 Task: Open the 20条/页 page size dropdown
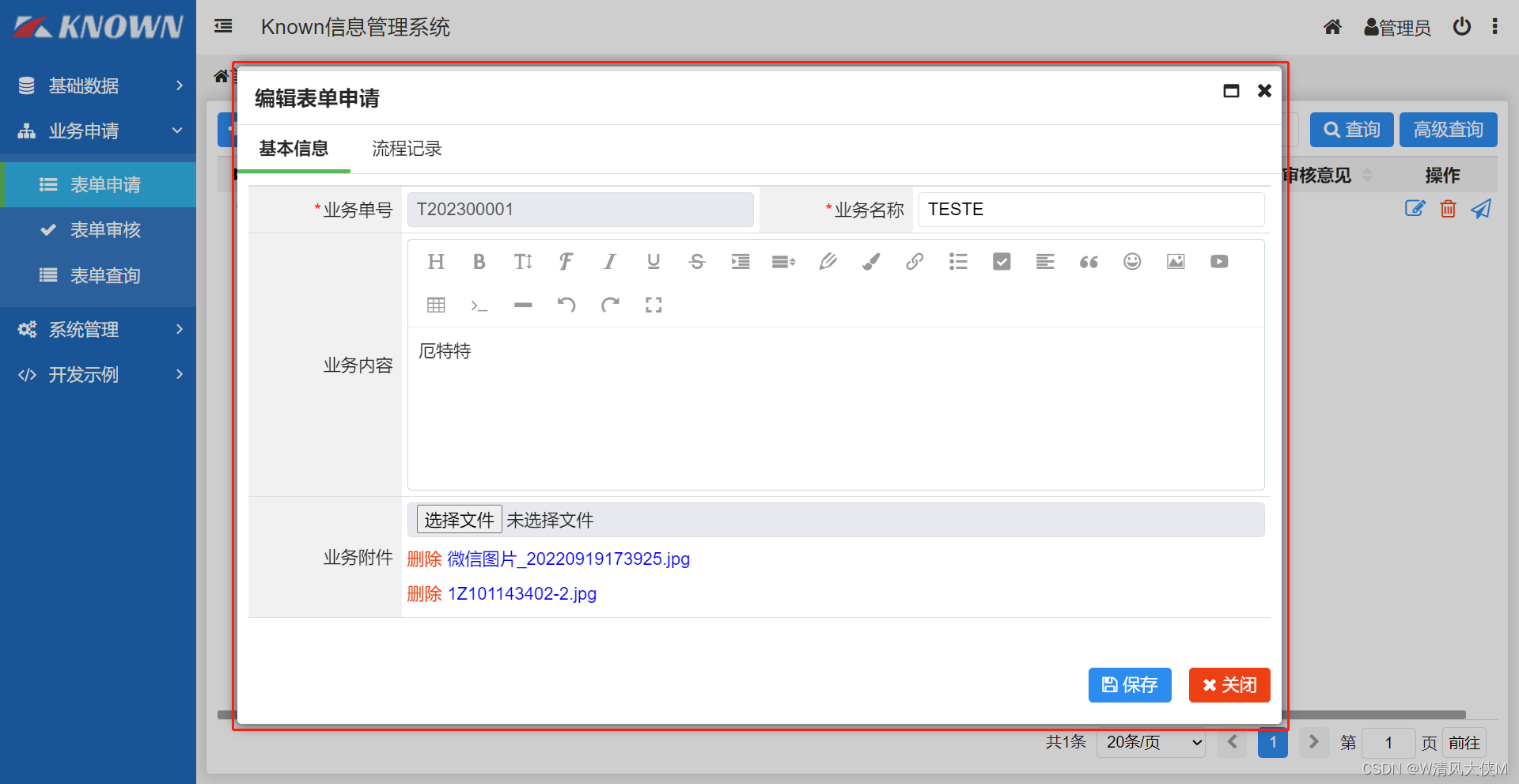[1151, 742]
